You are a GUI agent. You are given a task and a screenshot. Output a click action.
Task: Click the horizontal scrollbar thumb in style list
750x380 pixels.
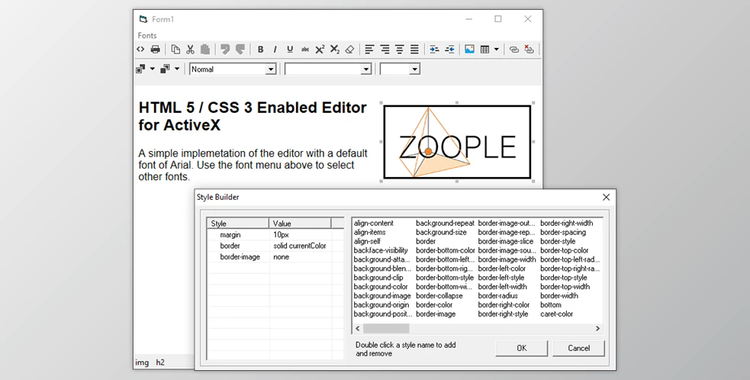(386, 328)
